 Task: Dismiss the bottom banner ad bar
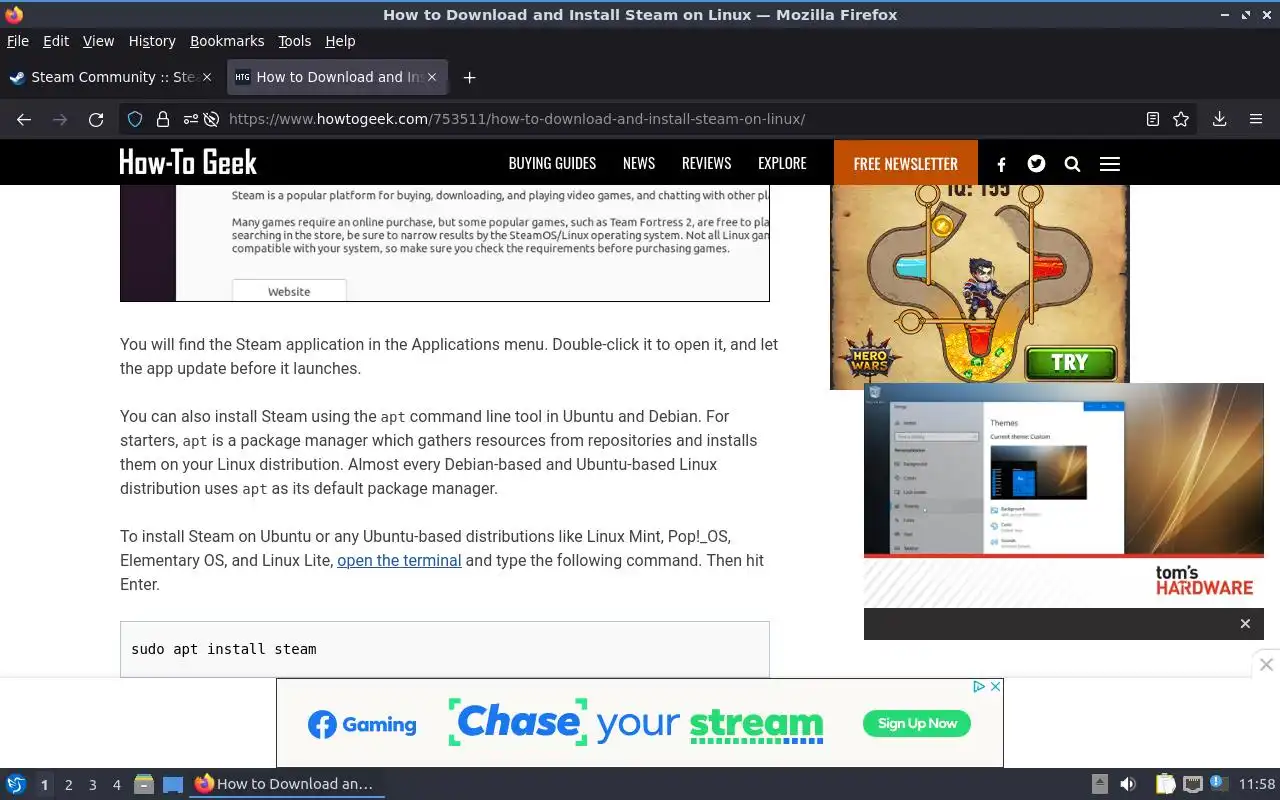[x=1266, y=664]
